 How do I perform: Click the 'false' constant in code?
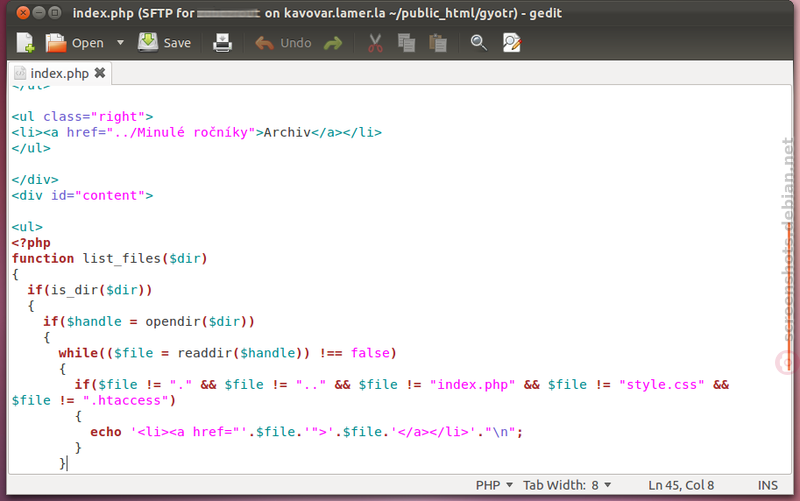point(370,353)
